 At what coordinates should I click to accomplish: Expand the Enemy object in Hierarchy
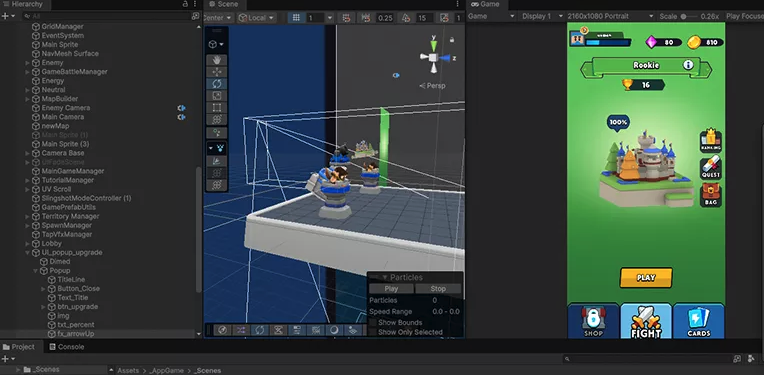point(28,63)
